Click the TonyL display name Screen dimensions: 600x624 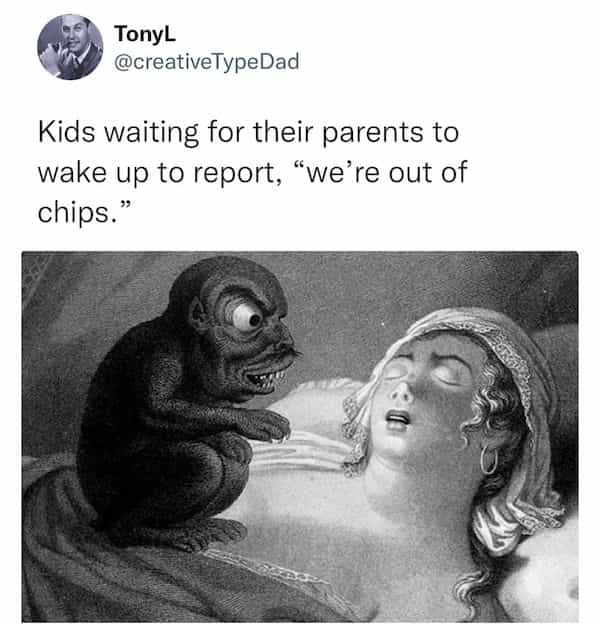tap(145, 34)
